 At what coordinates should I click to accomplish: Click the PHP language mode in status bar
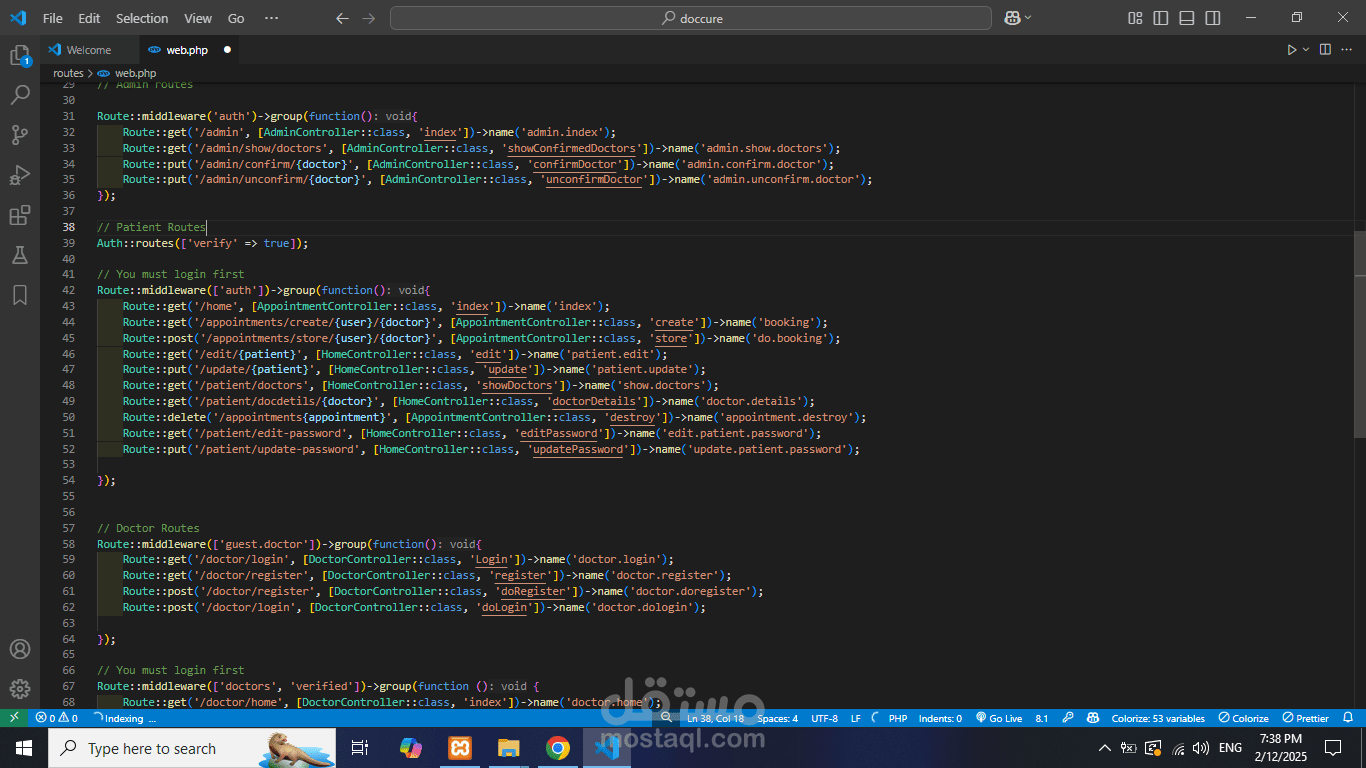click(897, 718)
